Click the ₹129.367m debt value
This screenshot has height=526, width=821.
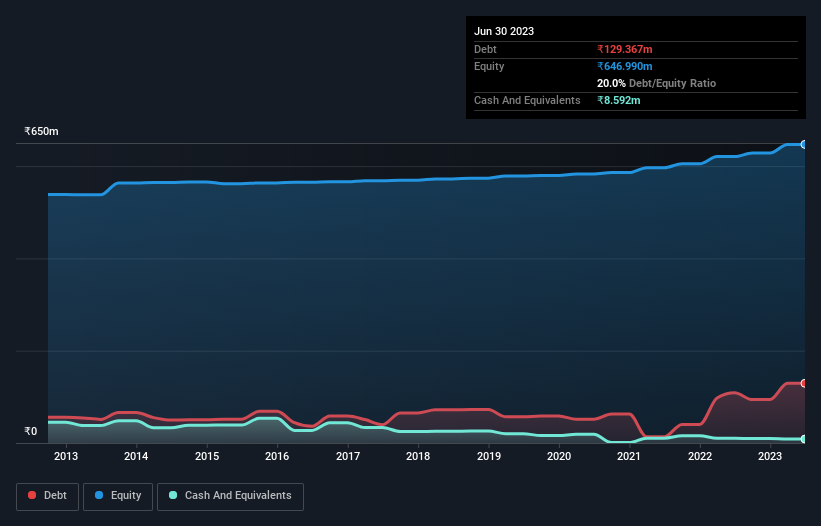[x=625, y=49]
